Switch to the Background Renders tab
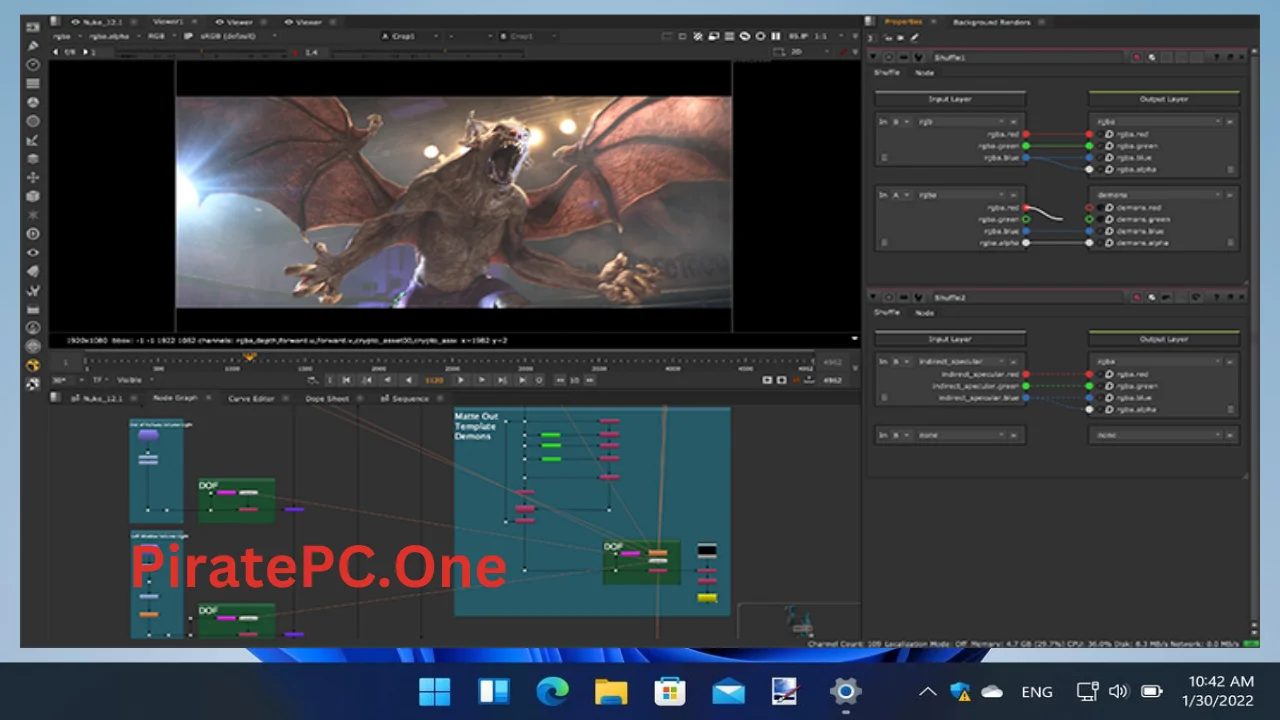 coord(991,22)
